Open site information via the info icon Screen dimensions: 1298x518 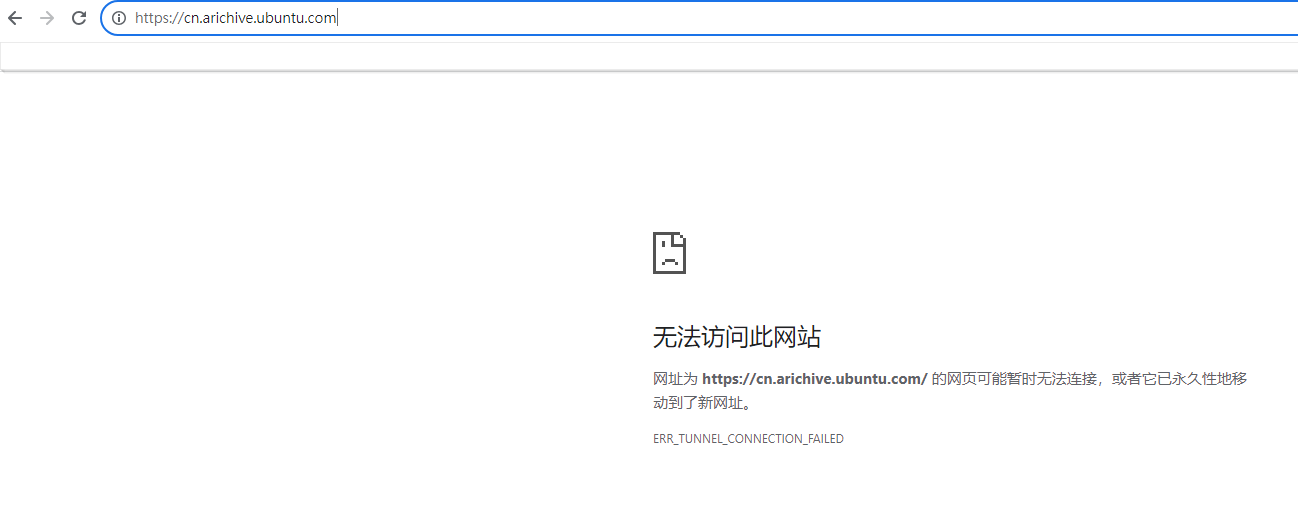click(x=119, y=18)
